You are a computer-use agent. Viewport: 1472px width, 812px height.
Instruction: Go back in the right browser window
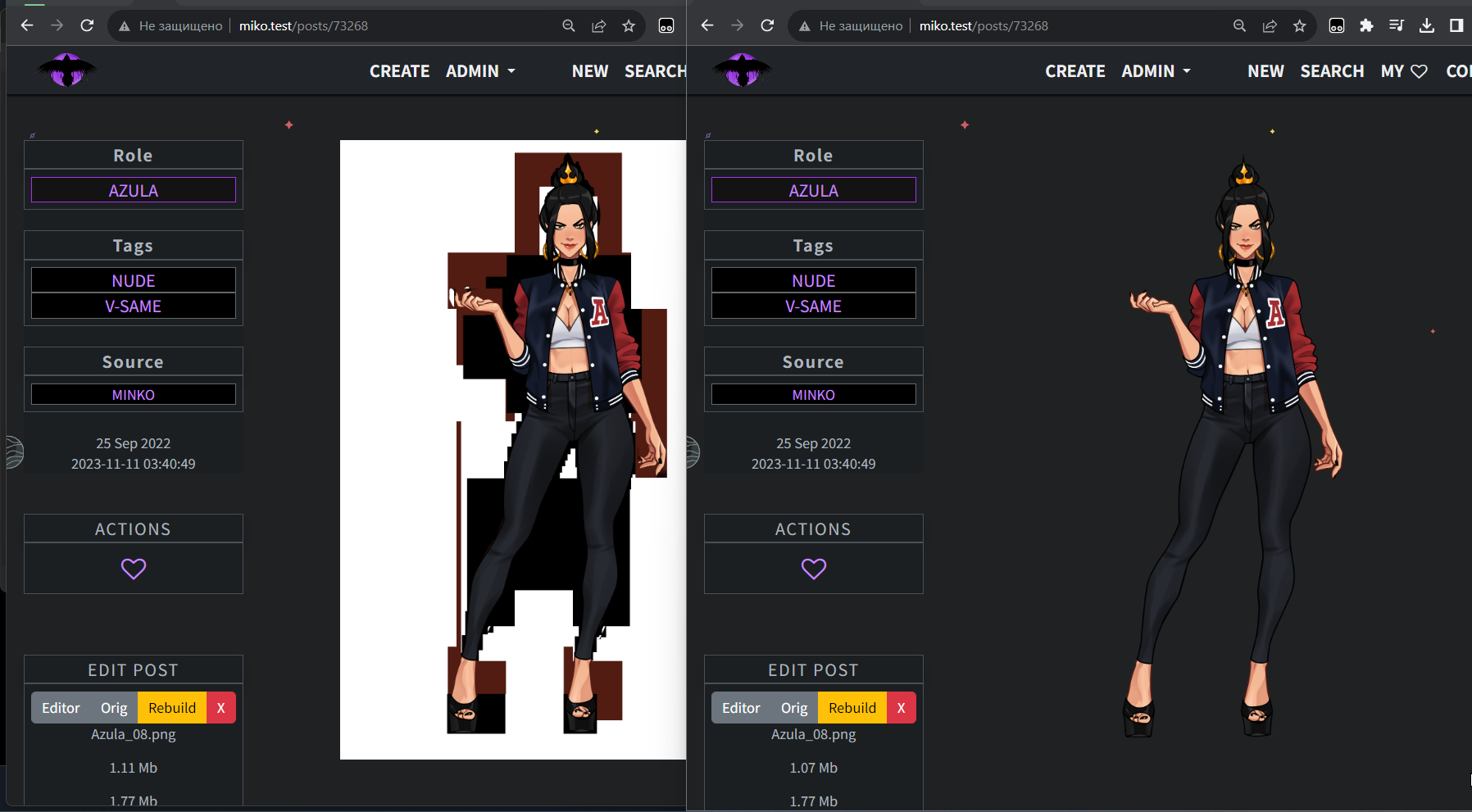coord(707,25)
